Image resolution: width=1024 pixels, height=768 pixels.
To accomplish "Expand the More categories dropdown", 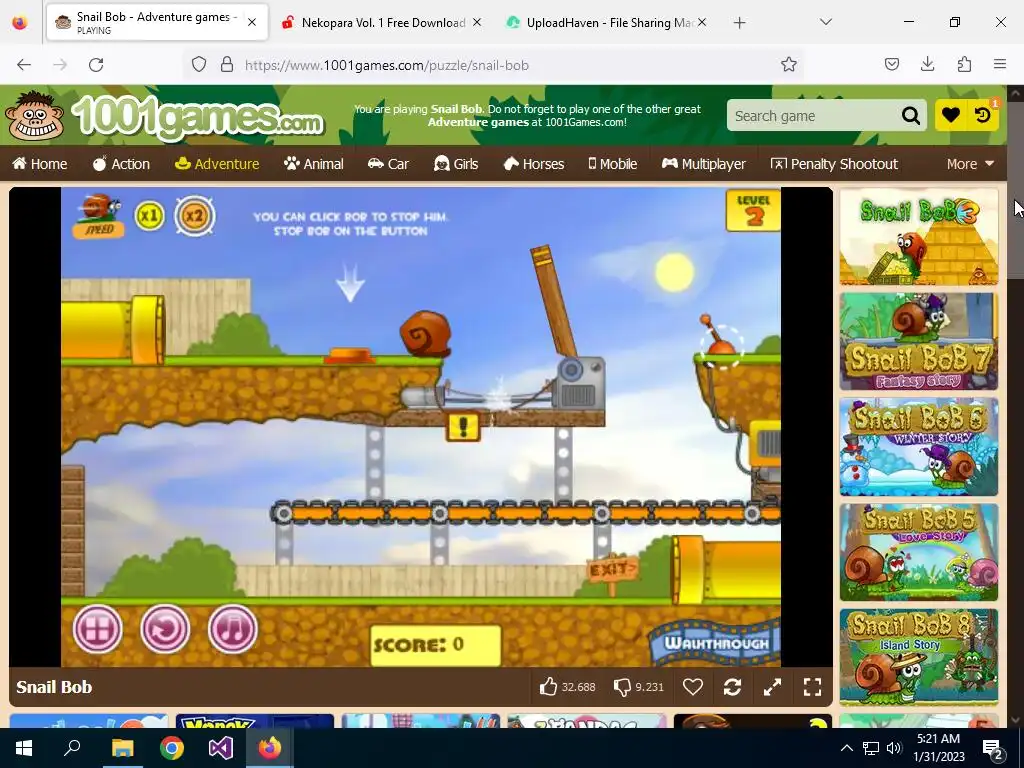I will (x=970, y=164).
